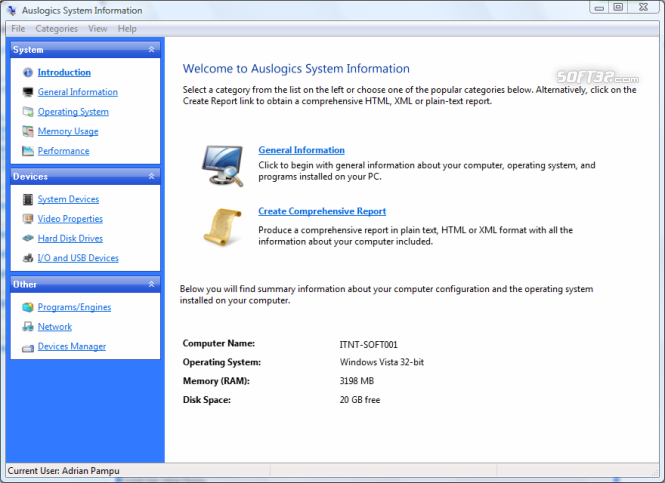Open the Network link
The width and height of the screenshot is (665, 483).
pos(55,327)
